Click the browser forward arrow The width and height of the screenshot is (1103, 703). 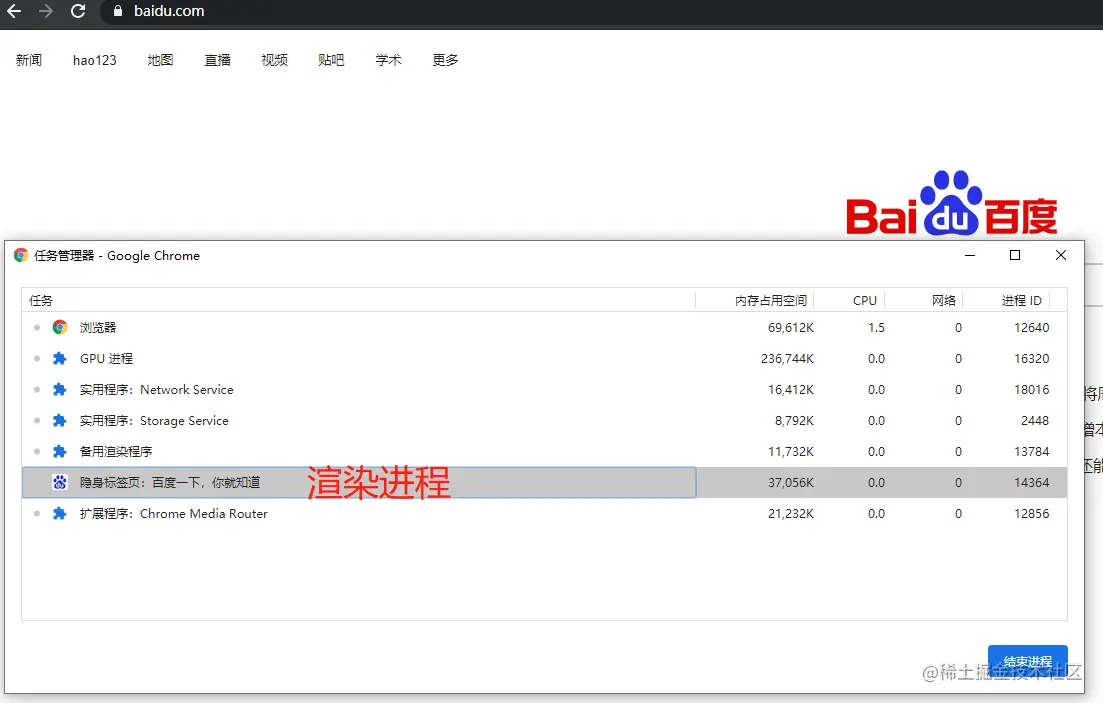pos(46,11)
